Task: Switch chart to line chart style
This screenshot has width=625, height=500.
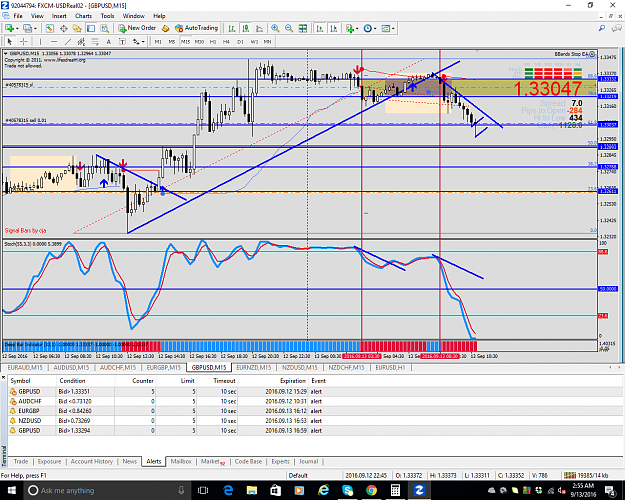Action: click(259, 28)
